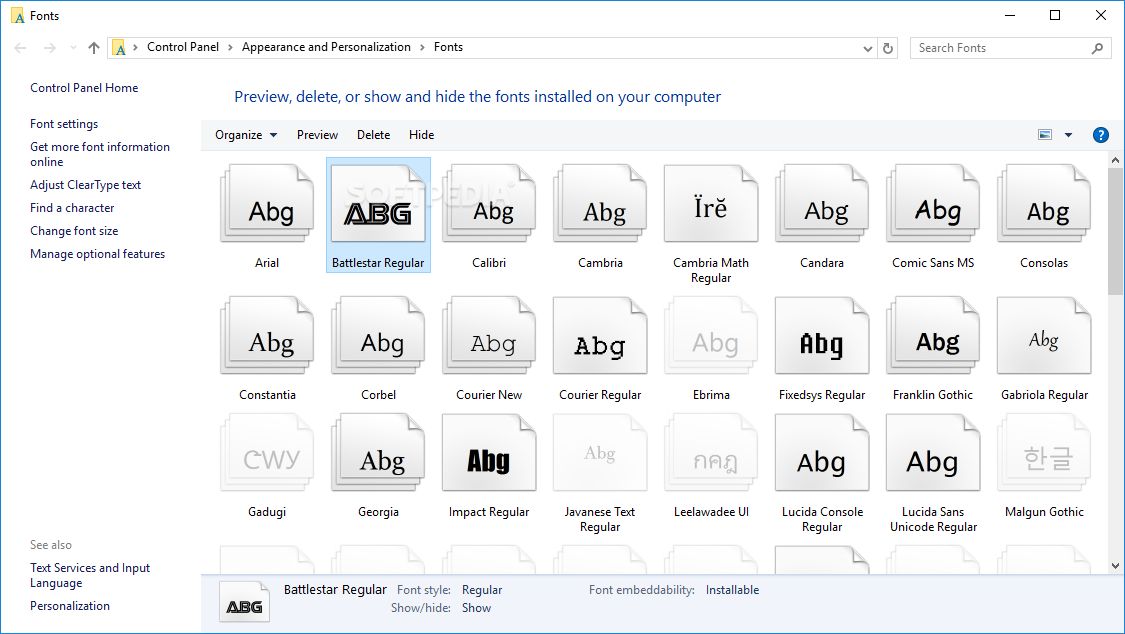The image size is (1125, 634).
Task: Click the Fonts folder icon in address bar
Action: click(119, 48)
